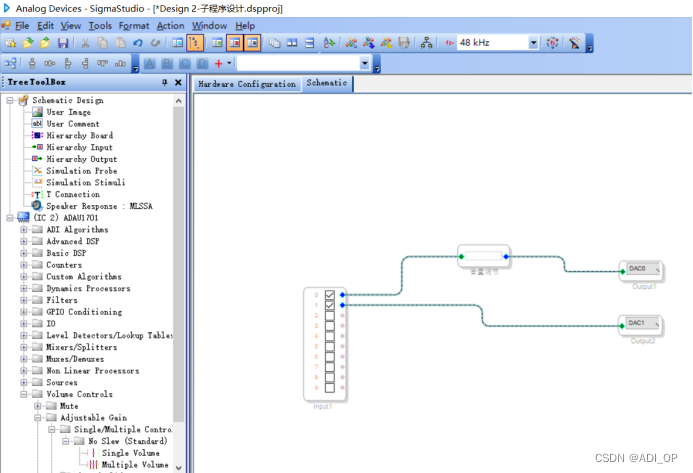
Task: Expand the Basic DSP folder
Action: pos(24,253)
